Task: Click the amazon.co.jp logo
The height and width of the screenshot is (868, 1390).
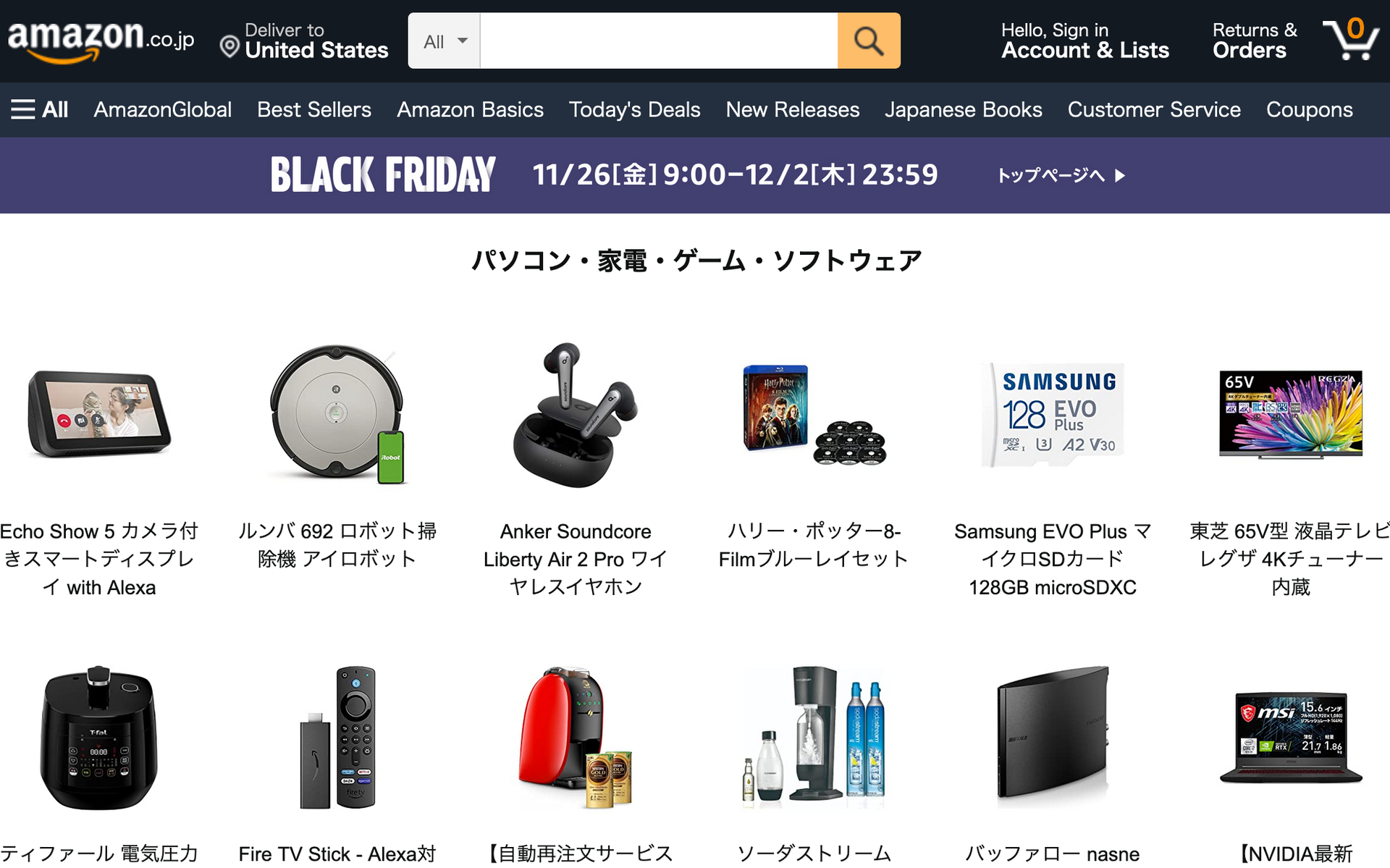Action: [x=101, y=40]
